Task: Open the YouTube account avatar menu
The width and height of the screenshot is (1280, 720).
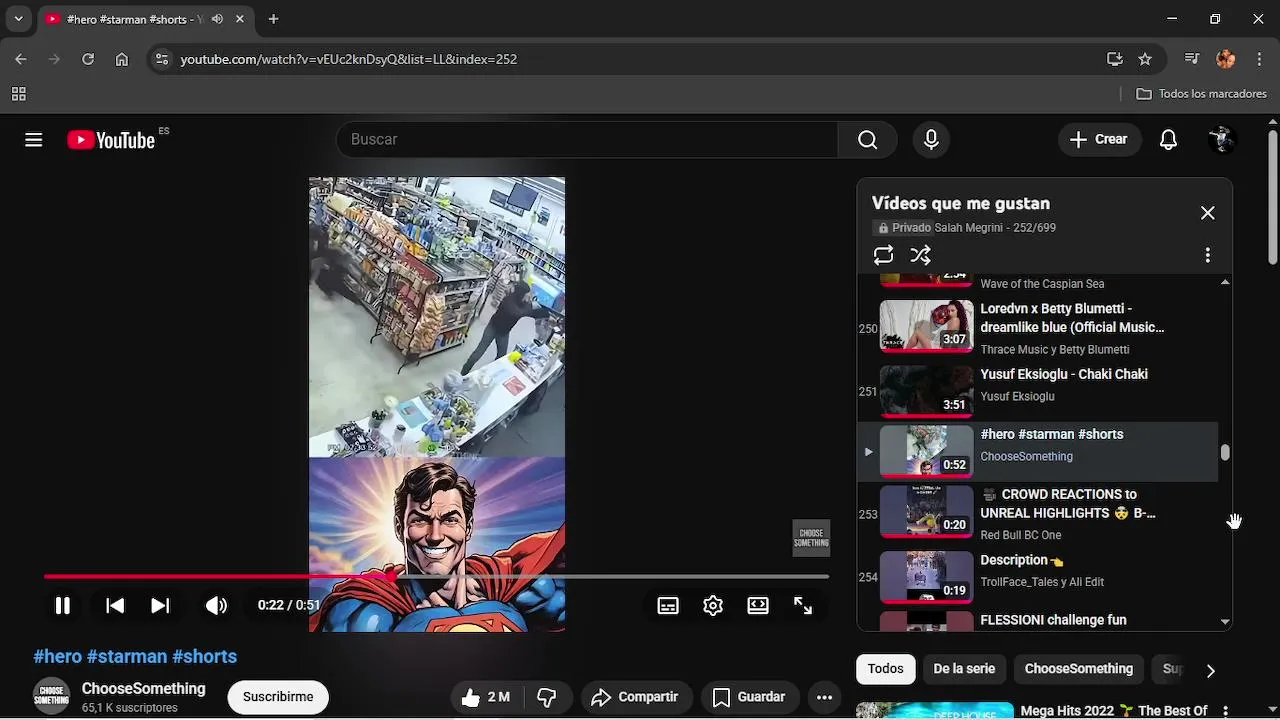Action: (x=1221, y=140)
